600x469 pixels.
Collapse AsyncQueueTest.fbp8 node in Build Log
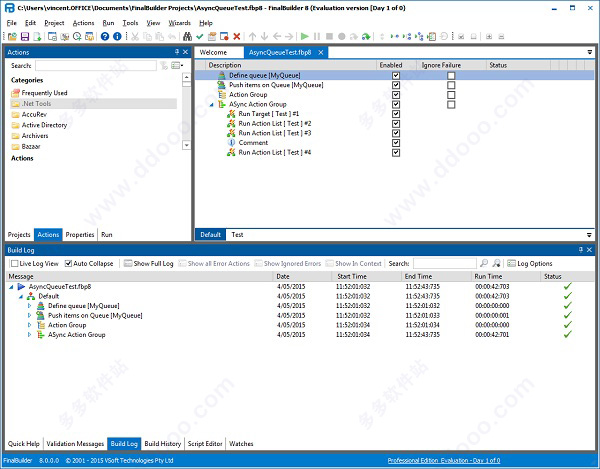pos(11,287)
